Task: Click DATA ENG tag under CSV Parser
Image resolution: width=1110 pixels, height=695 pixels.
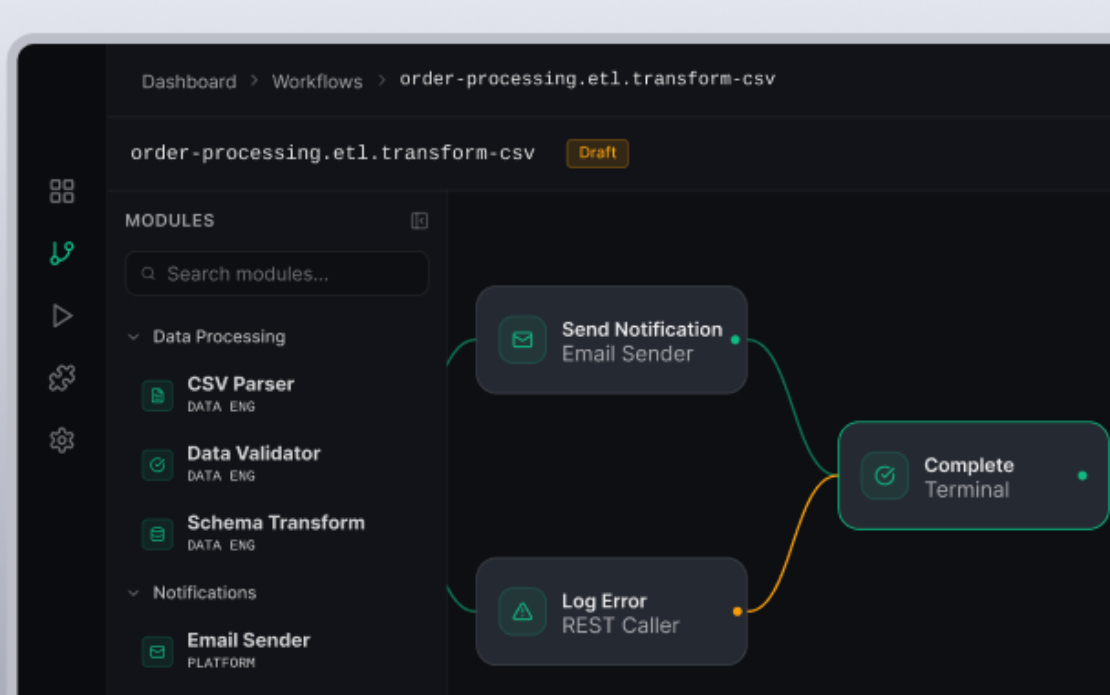Action: [x=221, y=407]
